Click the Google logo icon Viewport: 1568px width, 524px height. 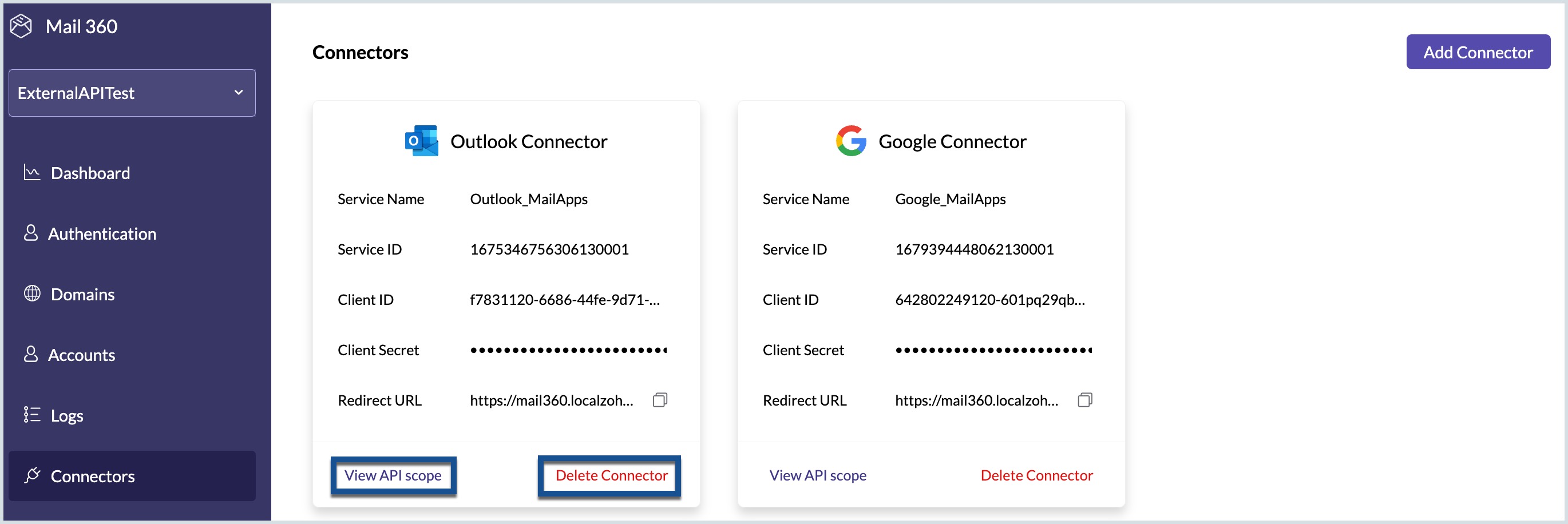850,141
